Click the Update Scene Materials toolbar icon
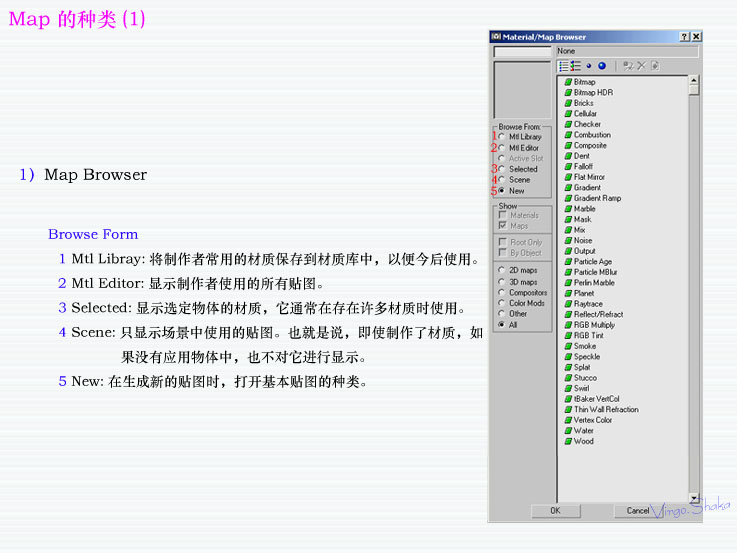 coord(628,66)
